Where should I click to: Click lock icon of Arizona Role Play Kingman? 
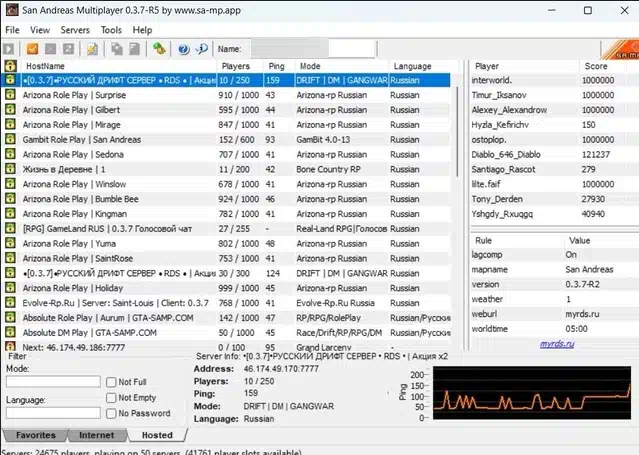point(10,213)
